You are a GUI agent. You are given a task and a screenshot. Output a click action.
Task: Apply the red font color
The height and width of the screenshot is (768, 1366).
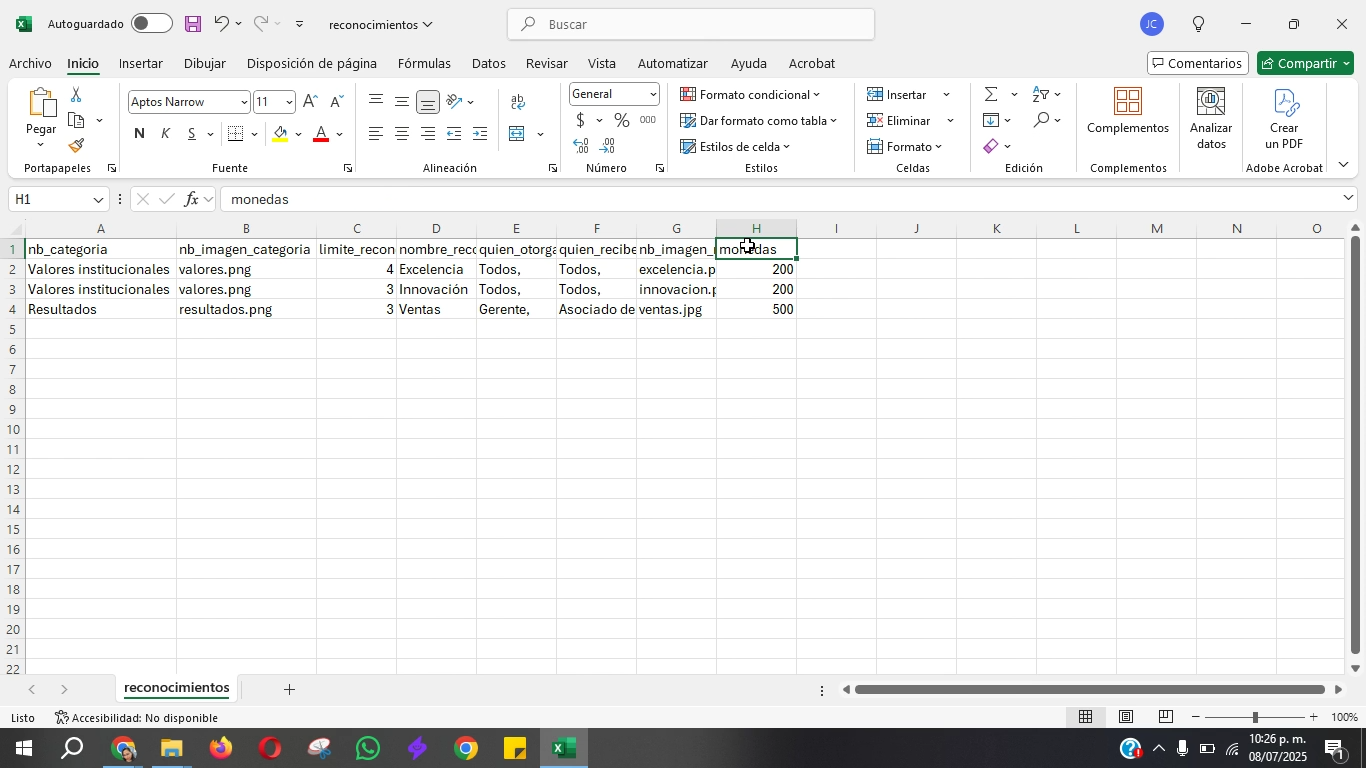coord(321,134)
